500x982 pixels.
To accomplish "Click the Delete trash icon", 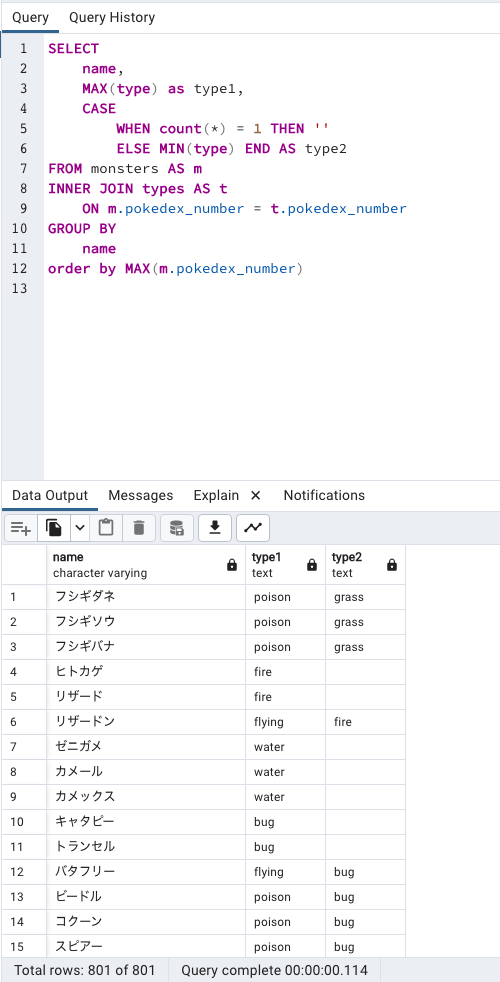I will (139, 528).
